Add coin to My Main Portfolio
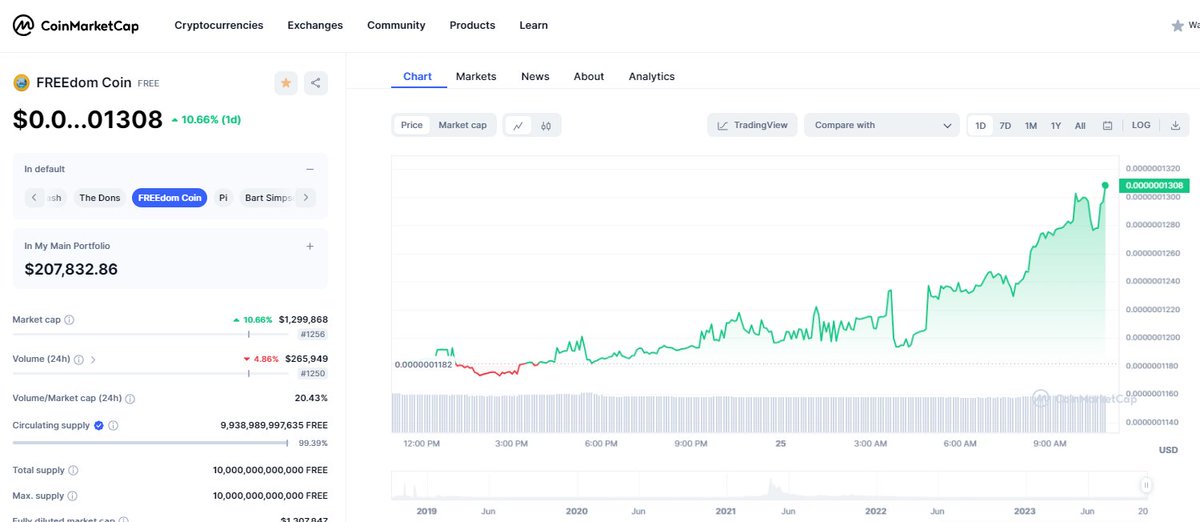Image resolution: width=1200 pixels, height=522 pixels. tap(310, 246)
